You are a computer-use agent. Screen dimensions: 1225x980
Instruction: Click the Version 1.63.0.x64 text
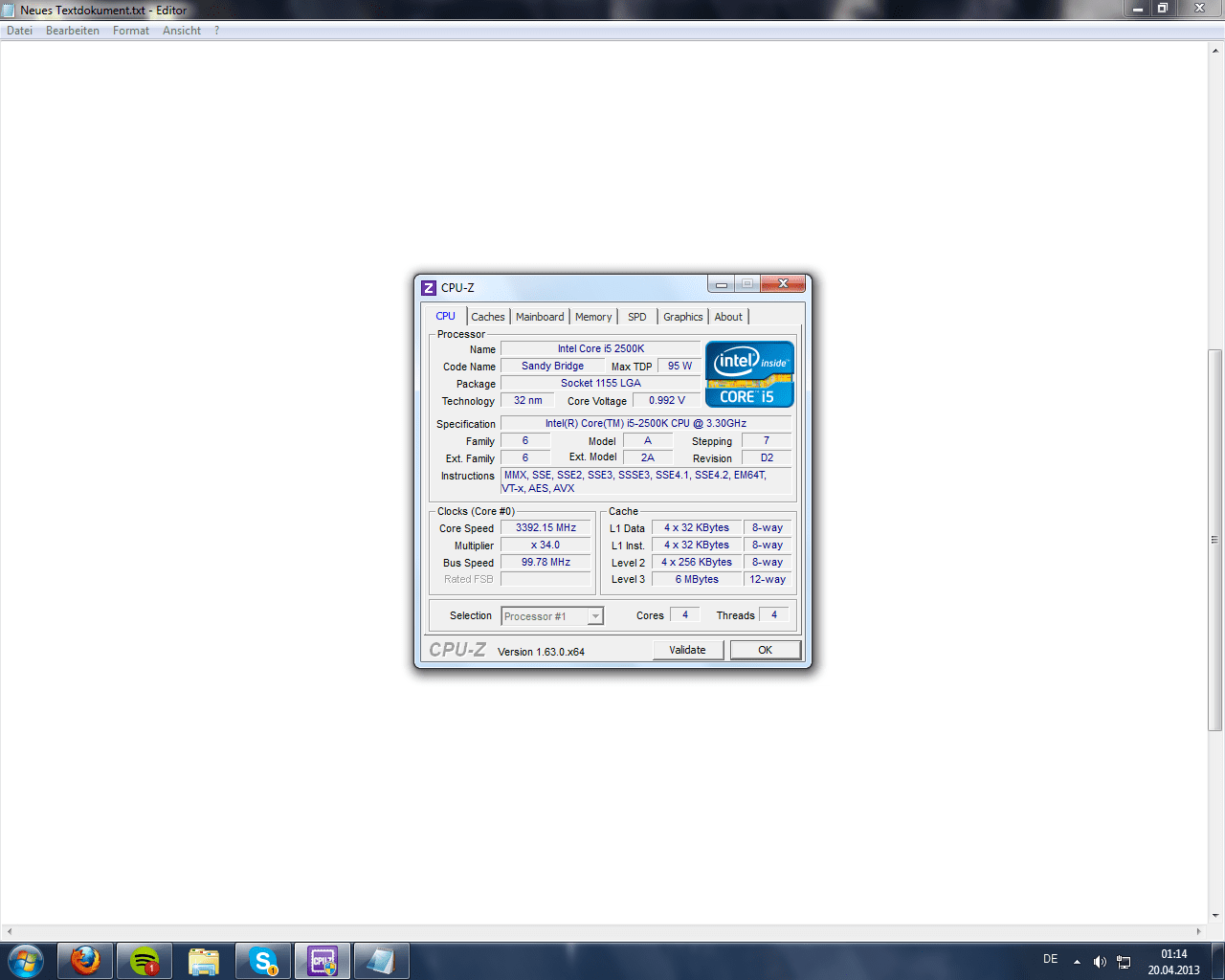pyautogui.click(x=541, y=652)
